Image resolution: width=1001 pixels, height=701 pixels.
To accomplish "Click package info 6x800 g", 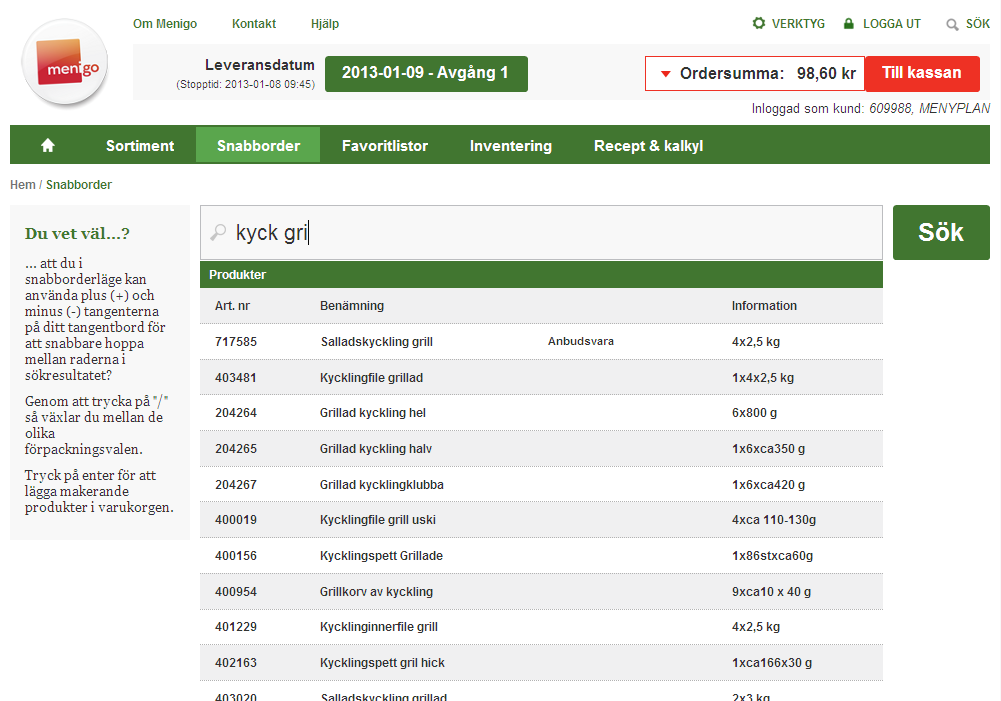I will 755,413.
